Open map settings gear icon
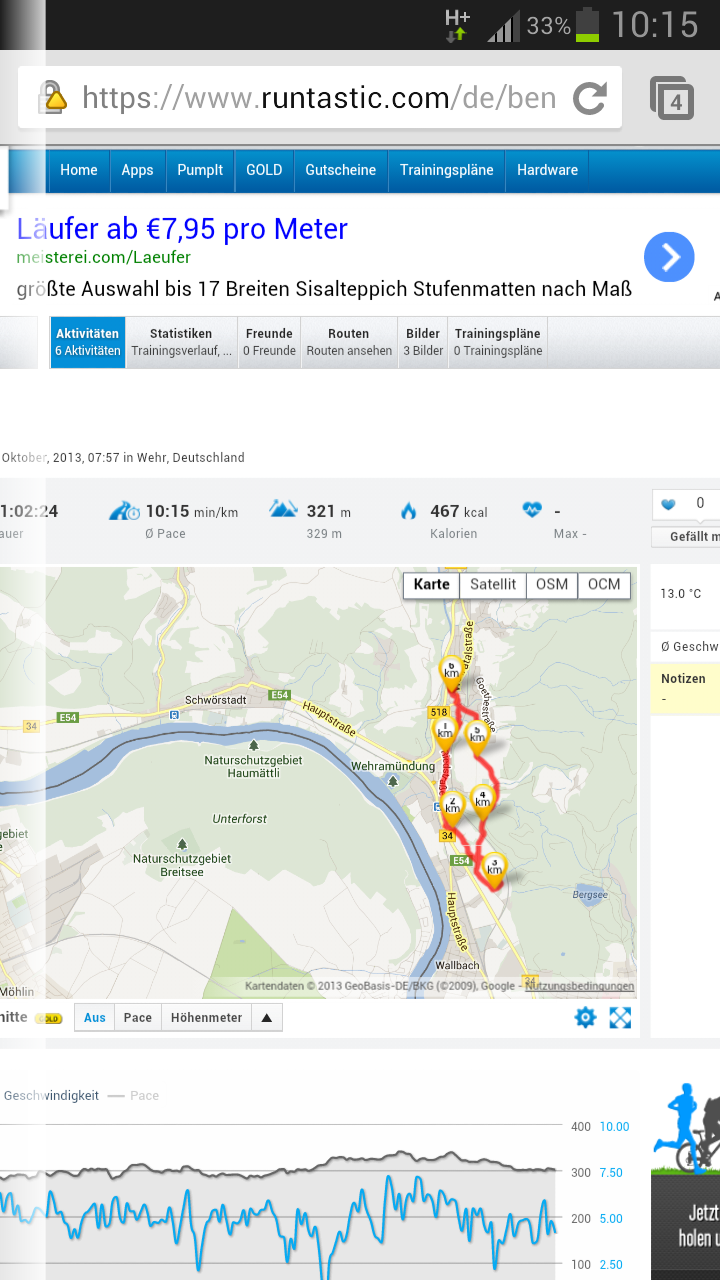The image size is (720, 1280). click(585, 1018)
